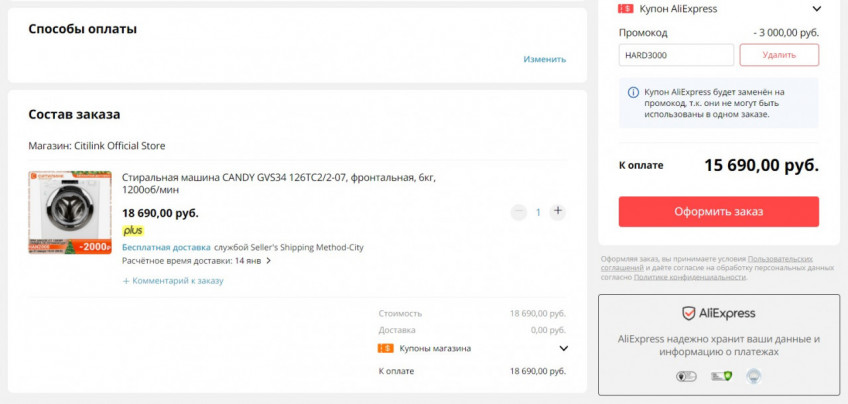This screenshot has height=404, width=848.
Task: Open the washing machine product thumbnail
Action: click(x=69, y=212)
